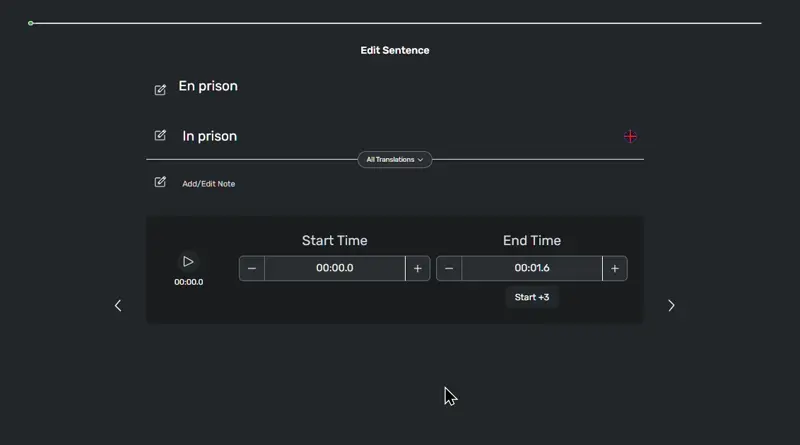Click the UK flag language icon
Screen dimensions: 800x445
click(x=630, y=136)
